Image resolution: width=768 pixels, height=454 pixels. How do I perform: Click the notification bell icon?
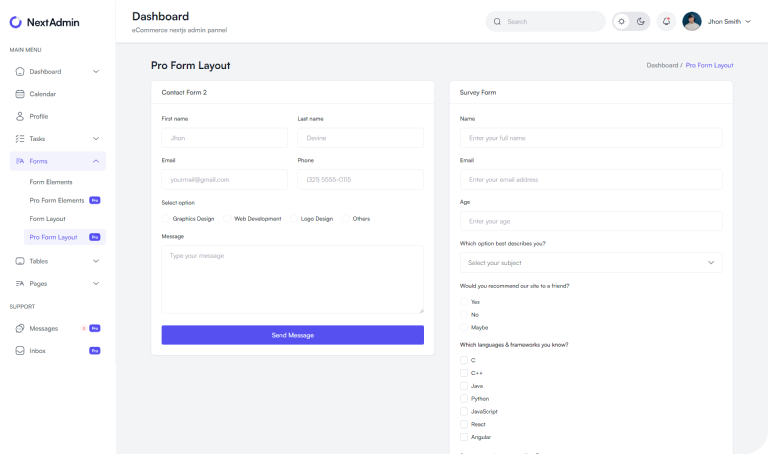point(666,21)
